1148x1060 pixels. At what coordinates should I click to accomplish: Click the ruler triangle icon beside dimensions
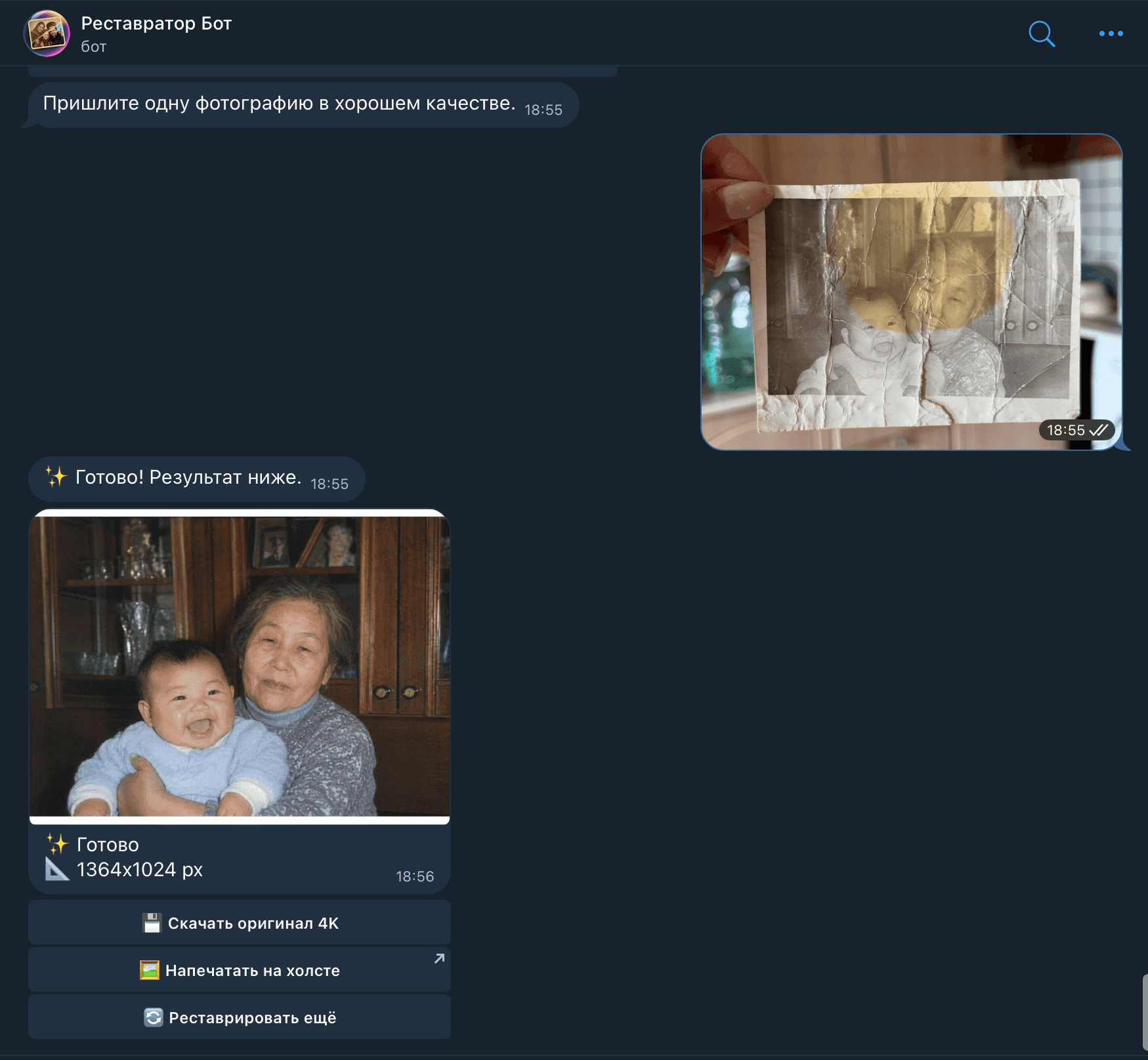(x=57, y=869)
